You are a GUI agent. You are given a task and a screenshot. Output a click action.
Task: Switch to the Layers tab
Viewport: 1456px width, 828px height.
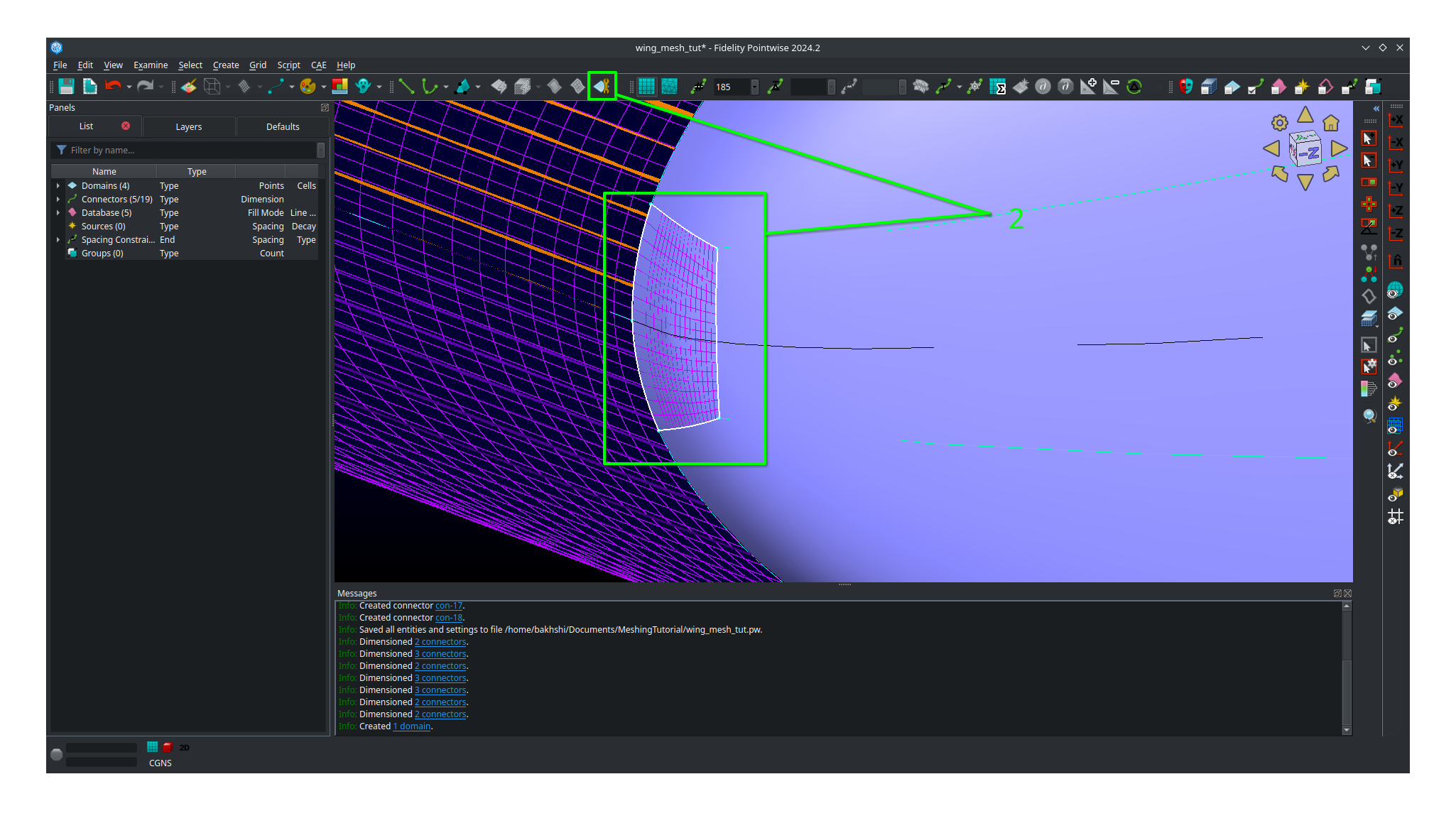pos(189,126)
